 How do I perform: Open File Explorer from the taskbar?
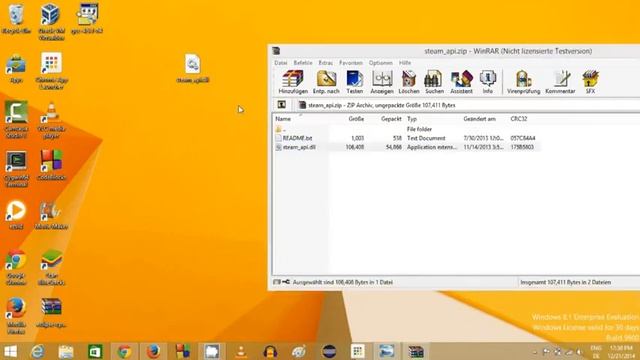point(66,351)
